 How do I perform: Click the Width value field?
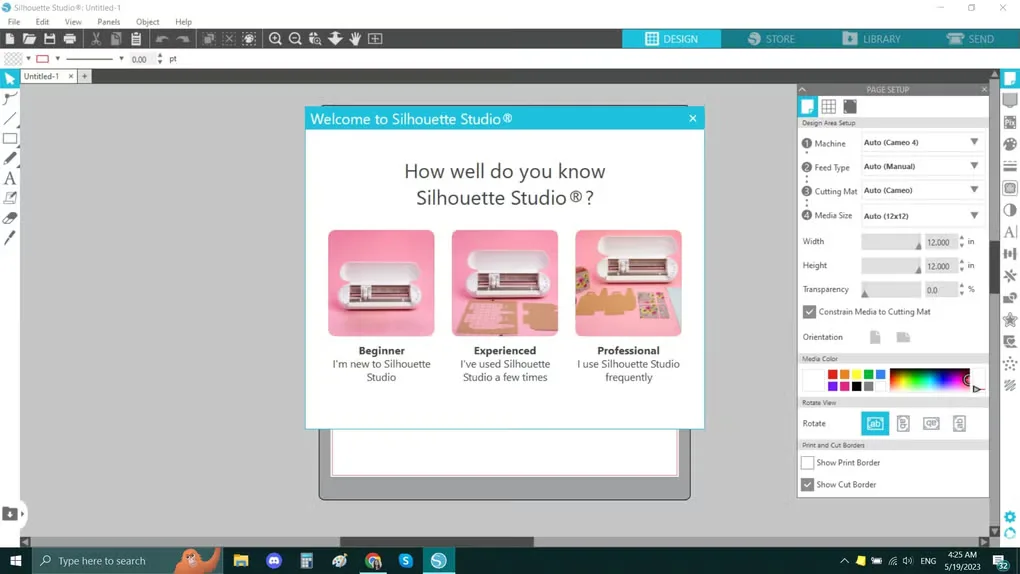939,242
